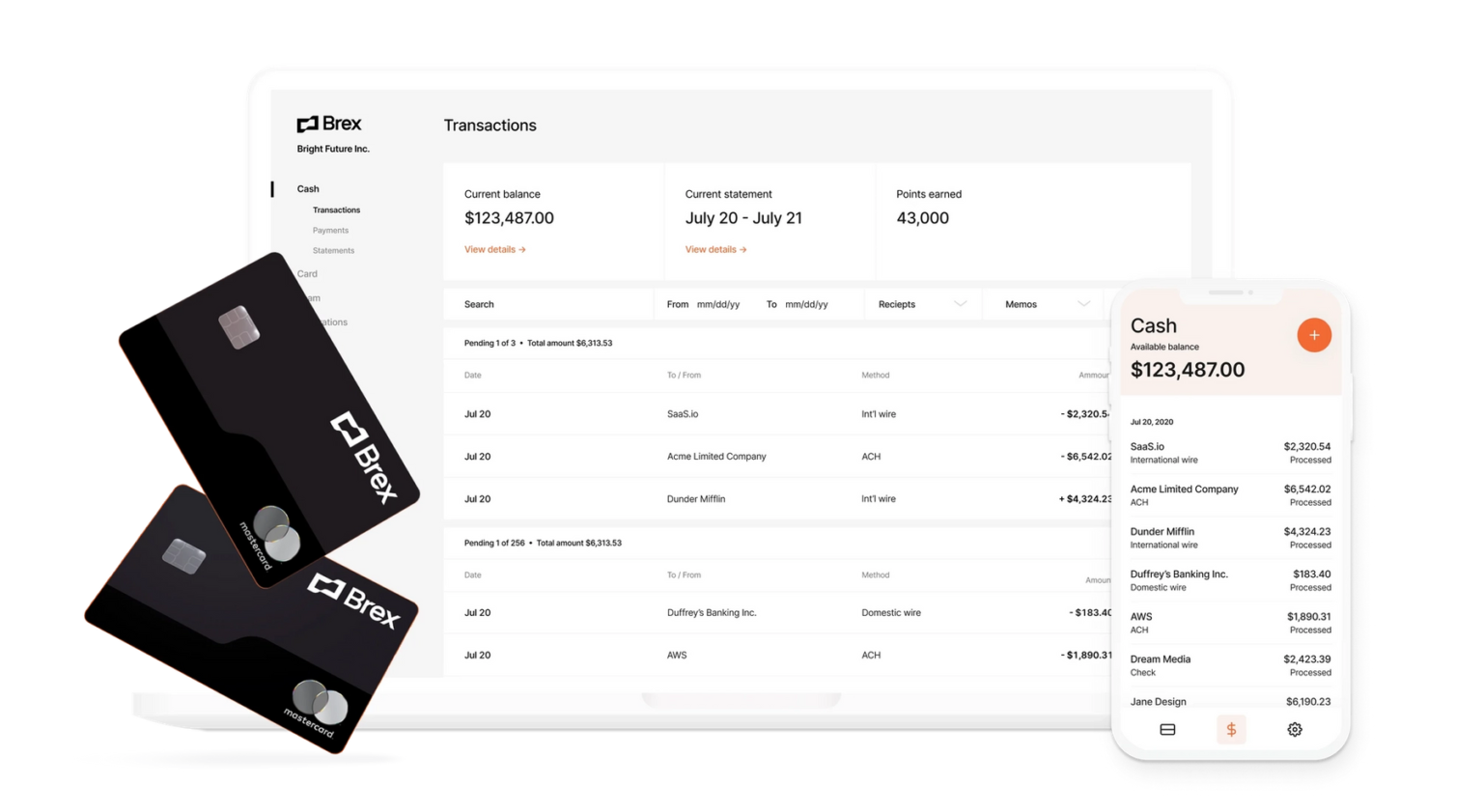This screenshot has height=812, width=1483.
Task: Click View details under Current balance
Action: coord(494,249)
